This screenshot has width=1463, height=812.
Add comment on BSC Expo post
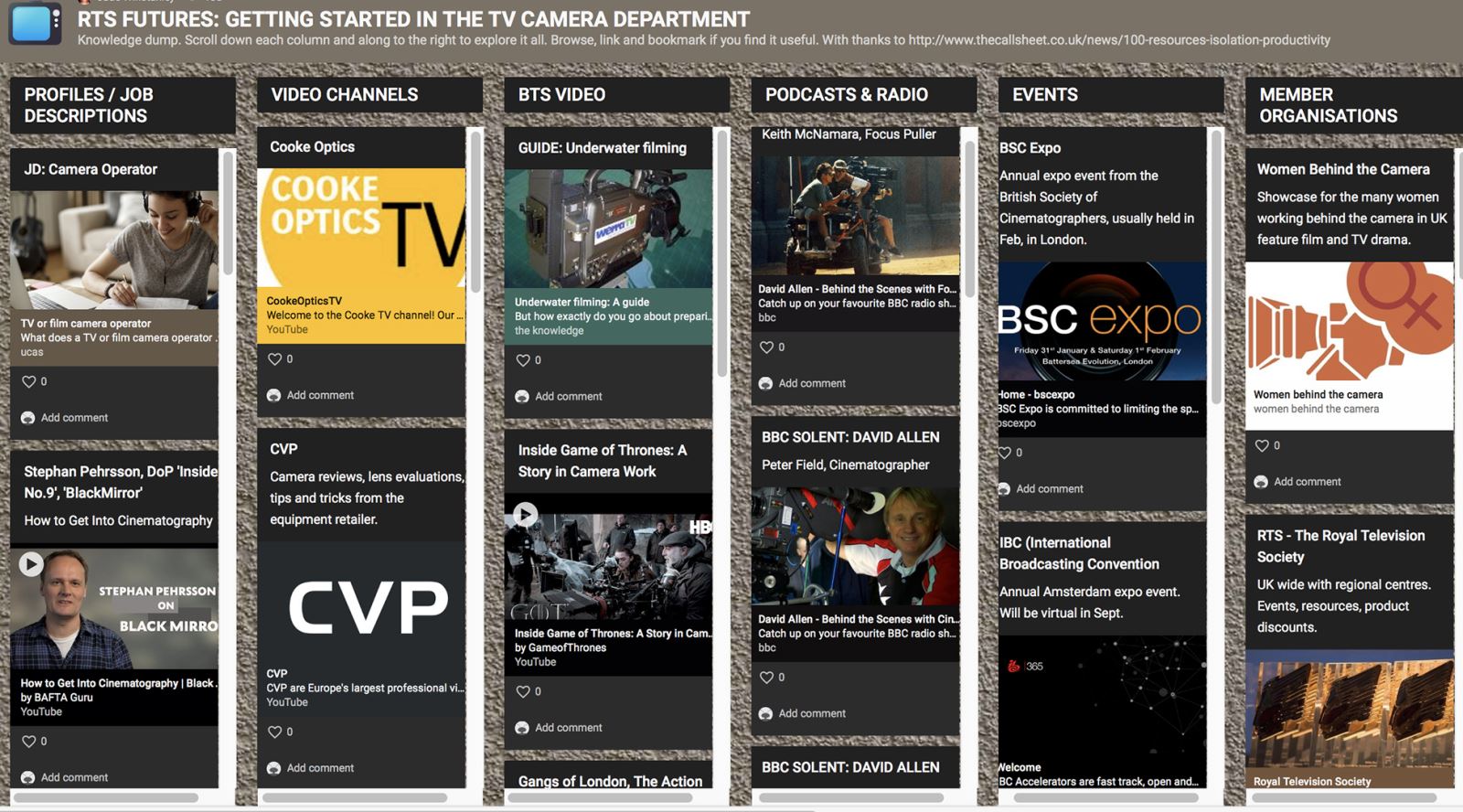(x=1050, y=489)
